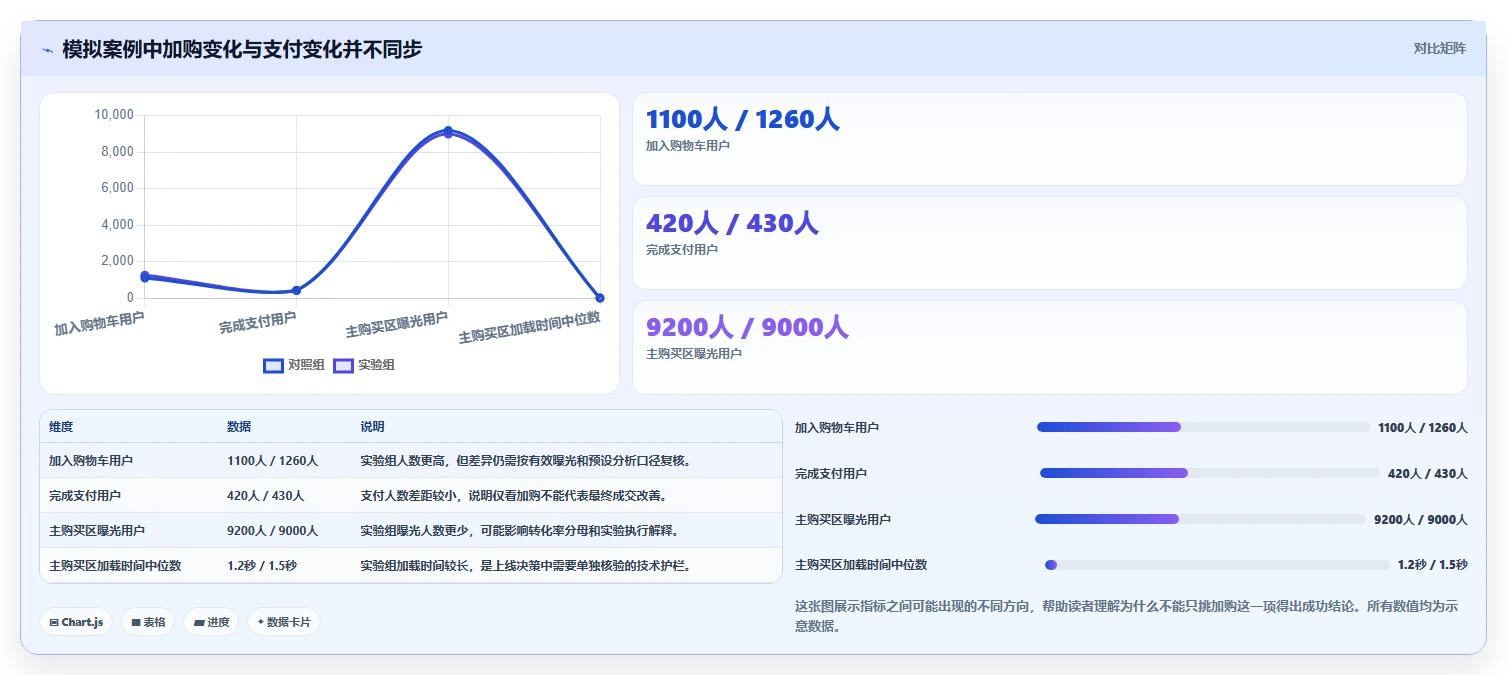Click the 说明 table column header

(372, 427)
